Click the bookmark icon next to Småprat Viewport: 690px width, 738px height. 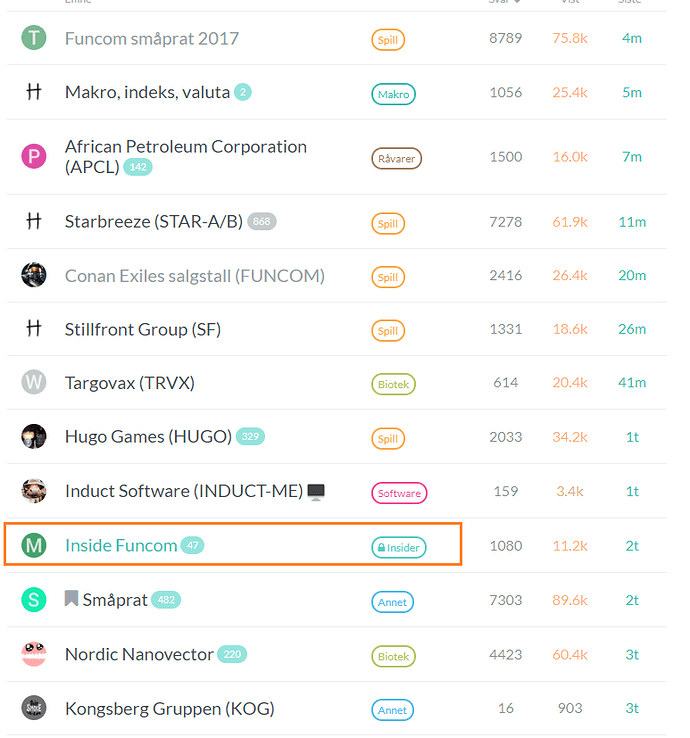(71, 599)
